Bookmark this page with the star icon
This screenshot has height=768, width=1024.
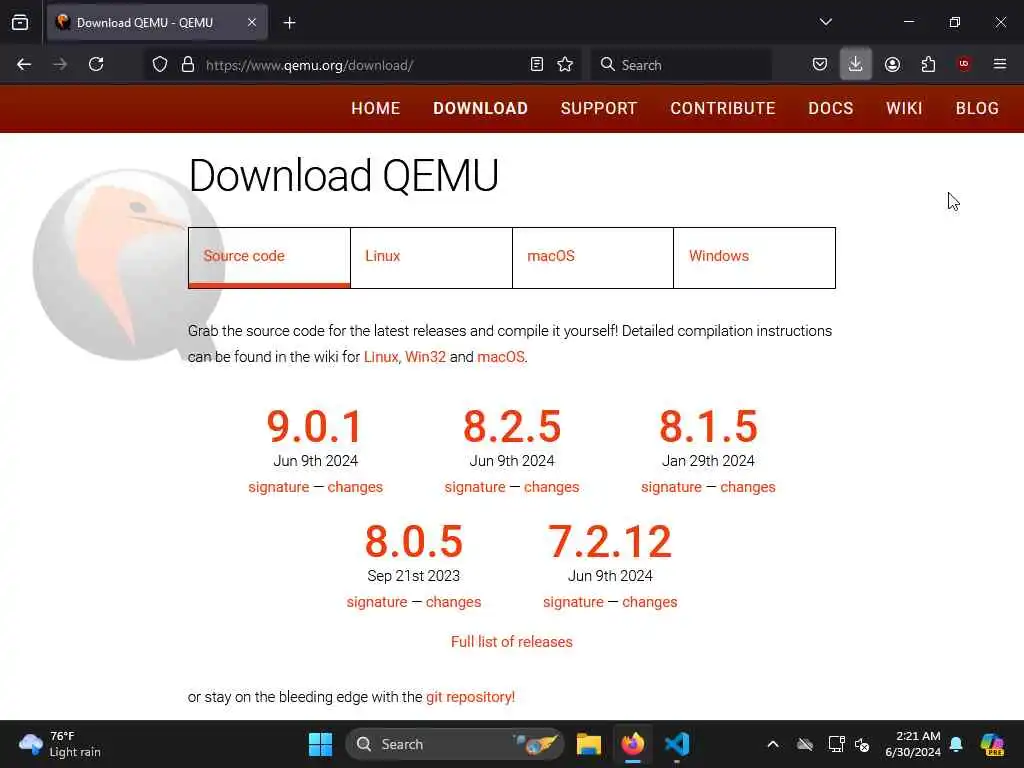coord(566,65)
